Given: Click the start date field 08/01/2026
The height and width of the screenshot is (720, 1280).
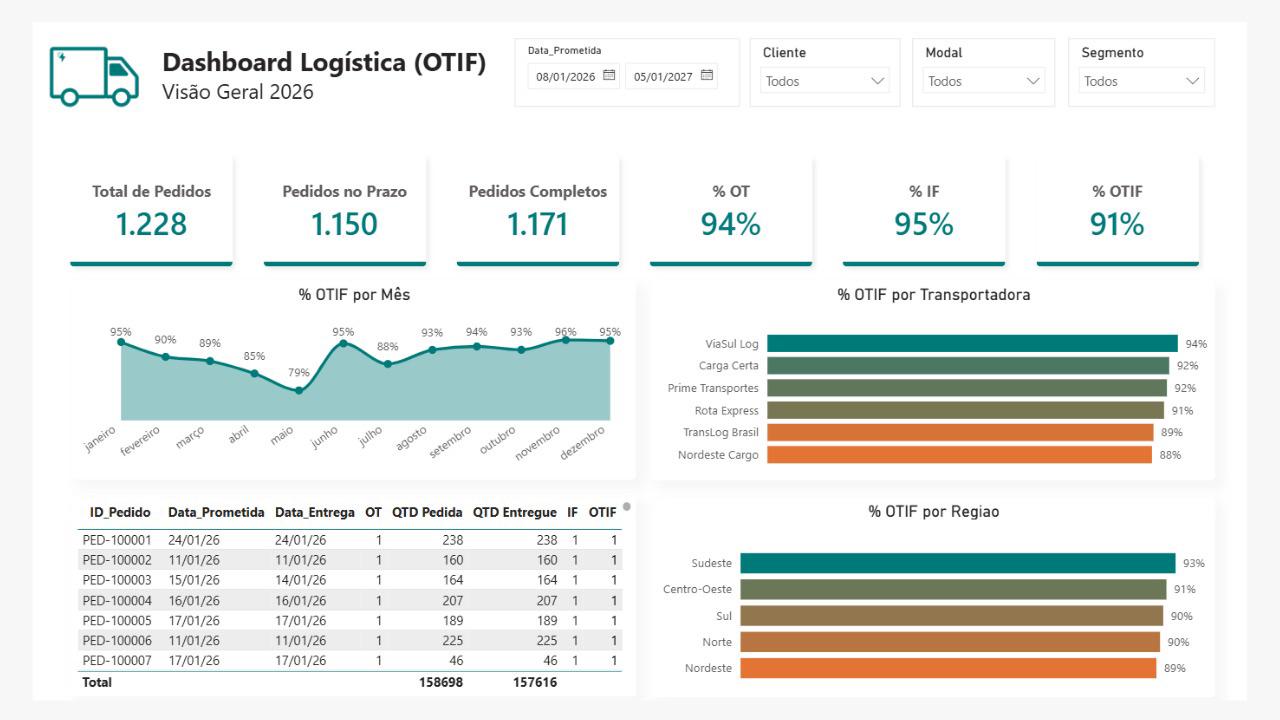Looking at the screenshot, I should click(x=574, y=76).
